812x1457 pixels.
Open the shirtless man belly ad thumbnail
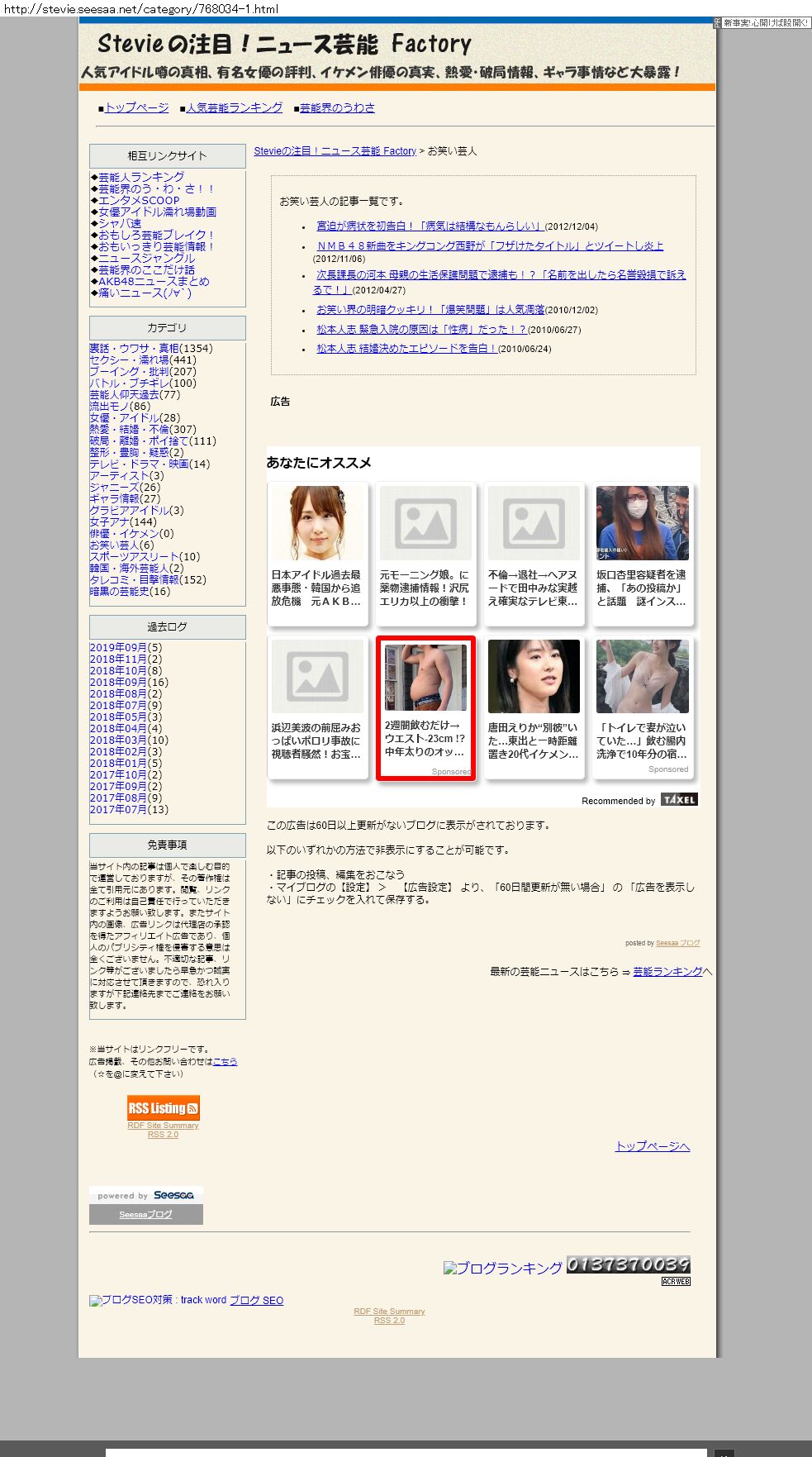[425, 678]
